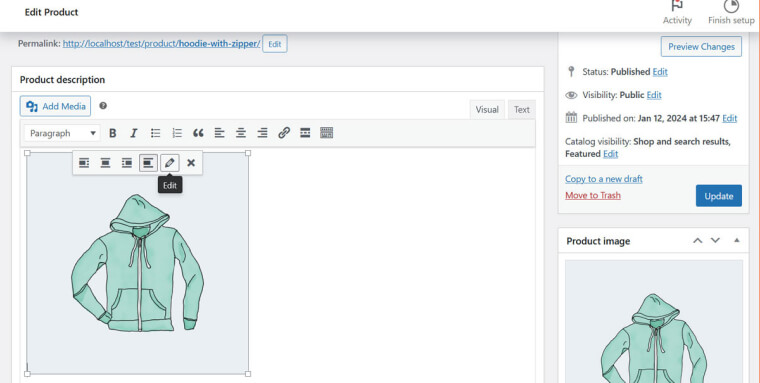Apply blockquote formatting
760x383 pixels.
(198, 133)
